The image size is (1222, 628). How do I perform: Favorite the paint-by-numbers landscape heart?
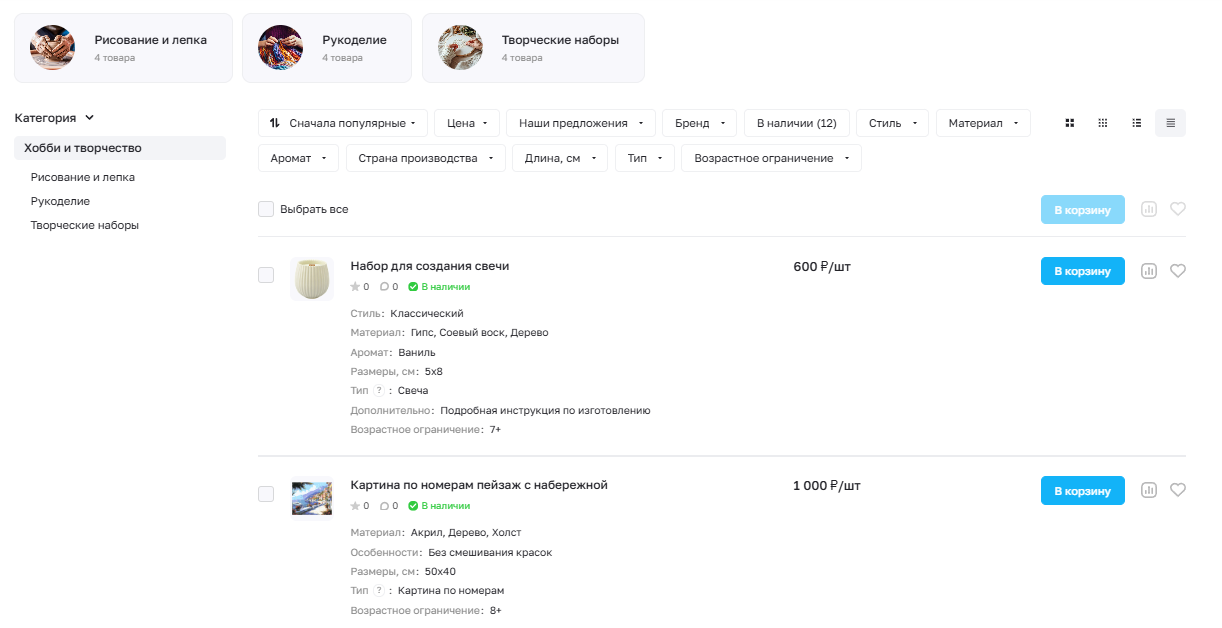tap(1178, 490)
